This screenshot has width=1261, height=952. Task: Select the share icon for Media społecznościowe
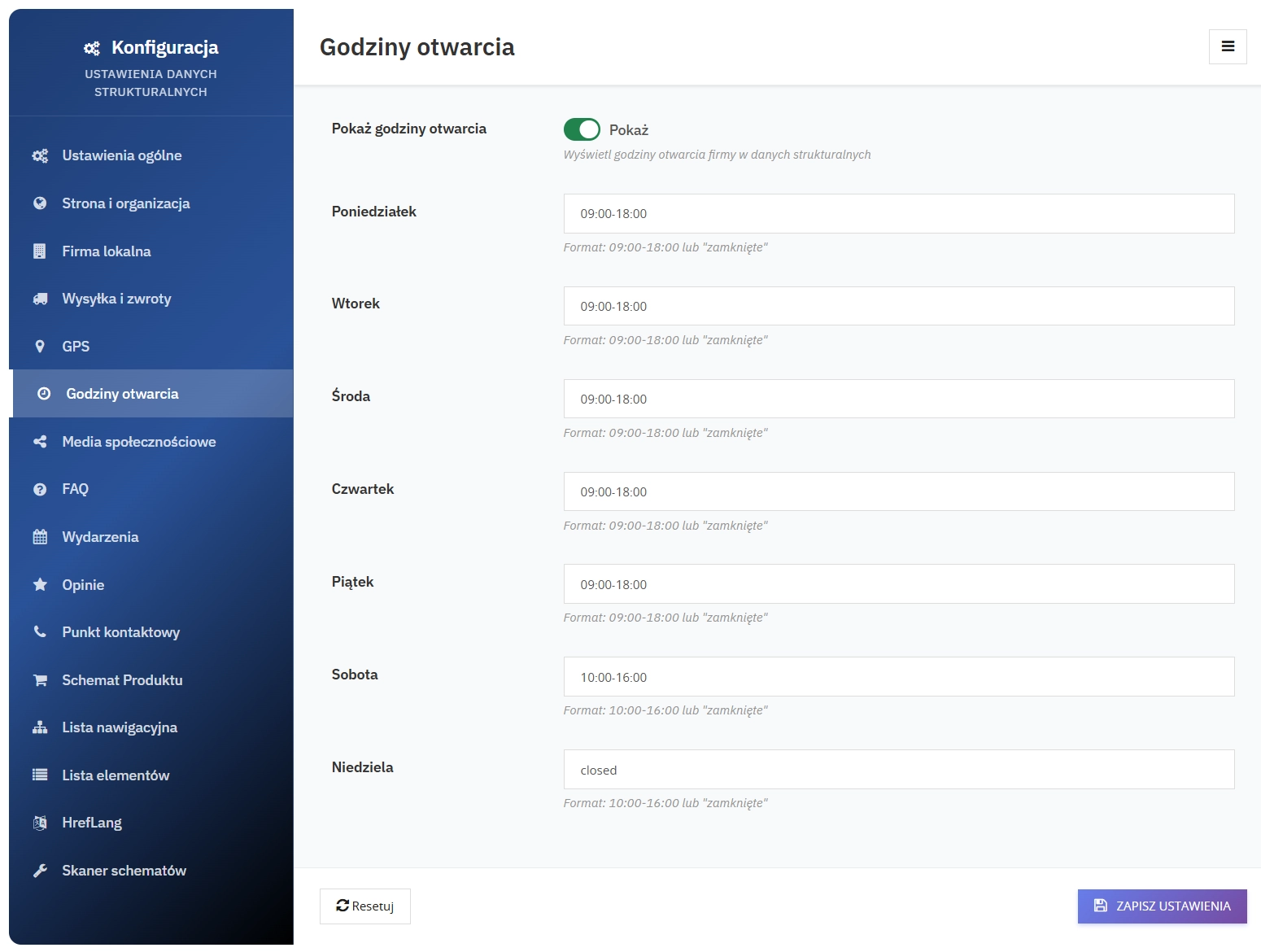click(x=39, y=441)
